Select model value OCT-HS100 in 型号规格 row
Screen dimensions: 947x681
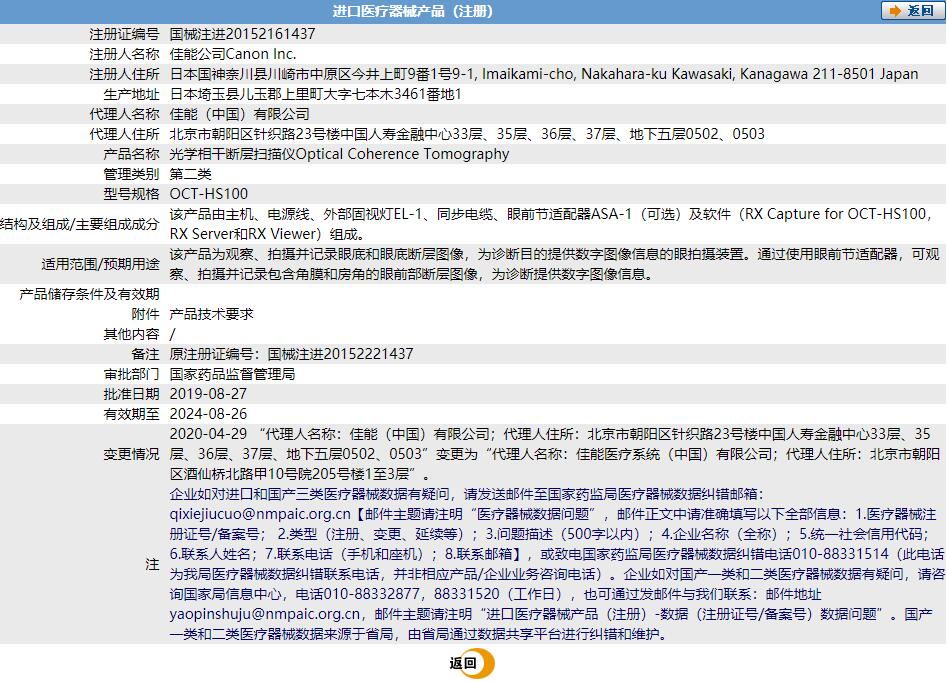point(208,194)
